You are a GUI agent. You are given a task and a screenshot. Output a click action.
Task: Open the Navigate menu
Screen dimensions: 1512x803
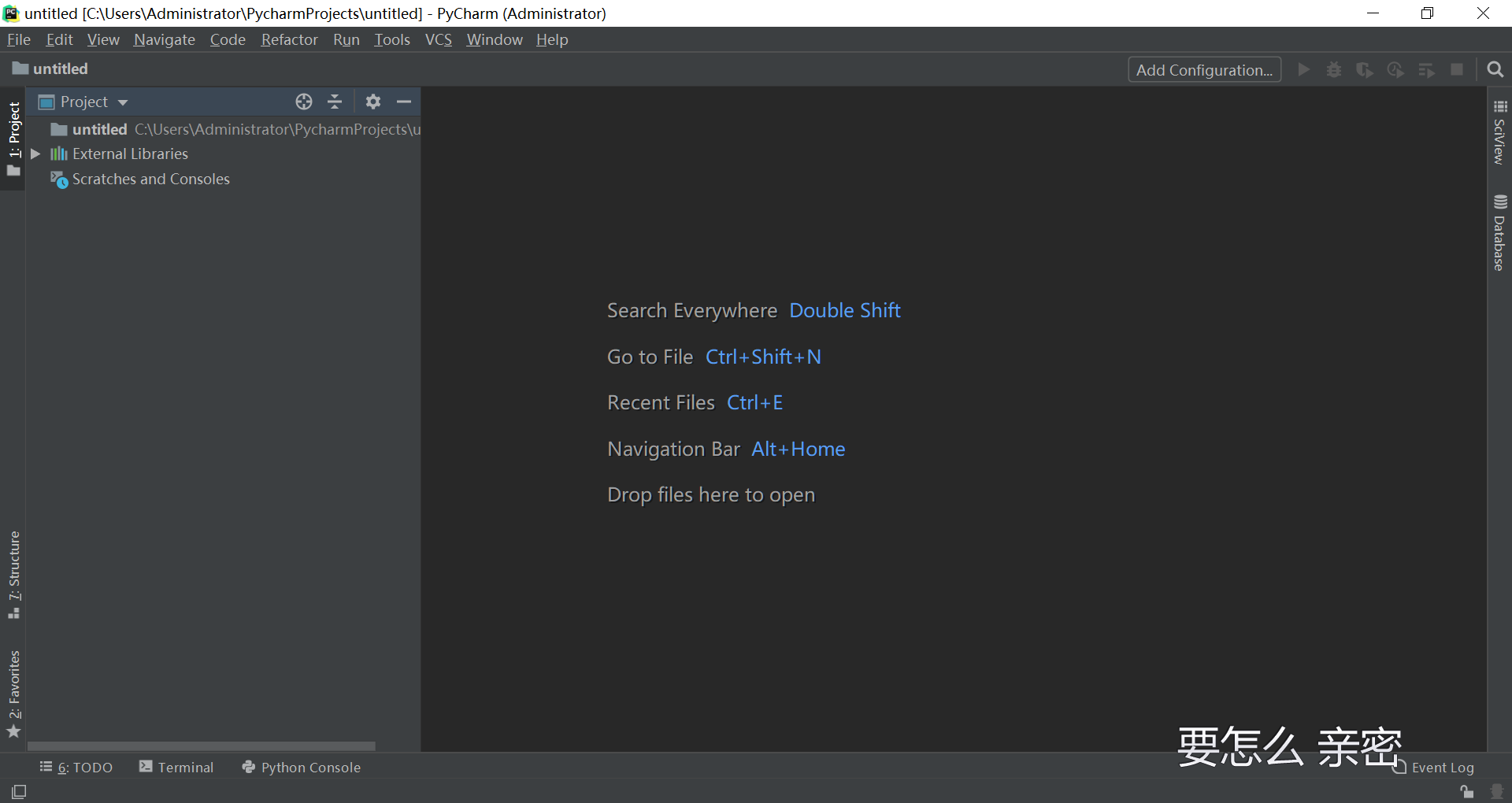coord(164,39)
